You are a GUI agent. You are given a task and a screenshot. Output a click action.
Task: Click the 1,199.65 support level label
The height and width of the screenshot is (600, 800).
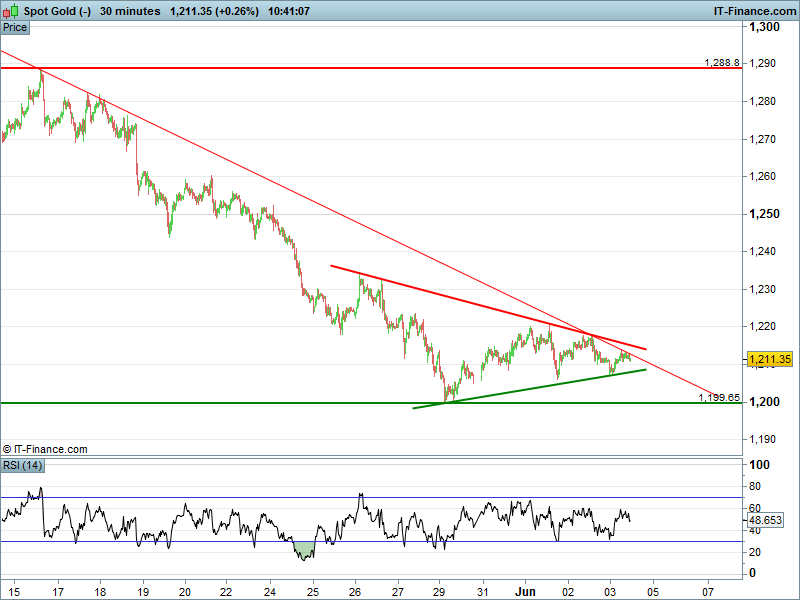coord(719,397)
